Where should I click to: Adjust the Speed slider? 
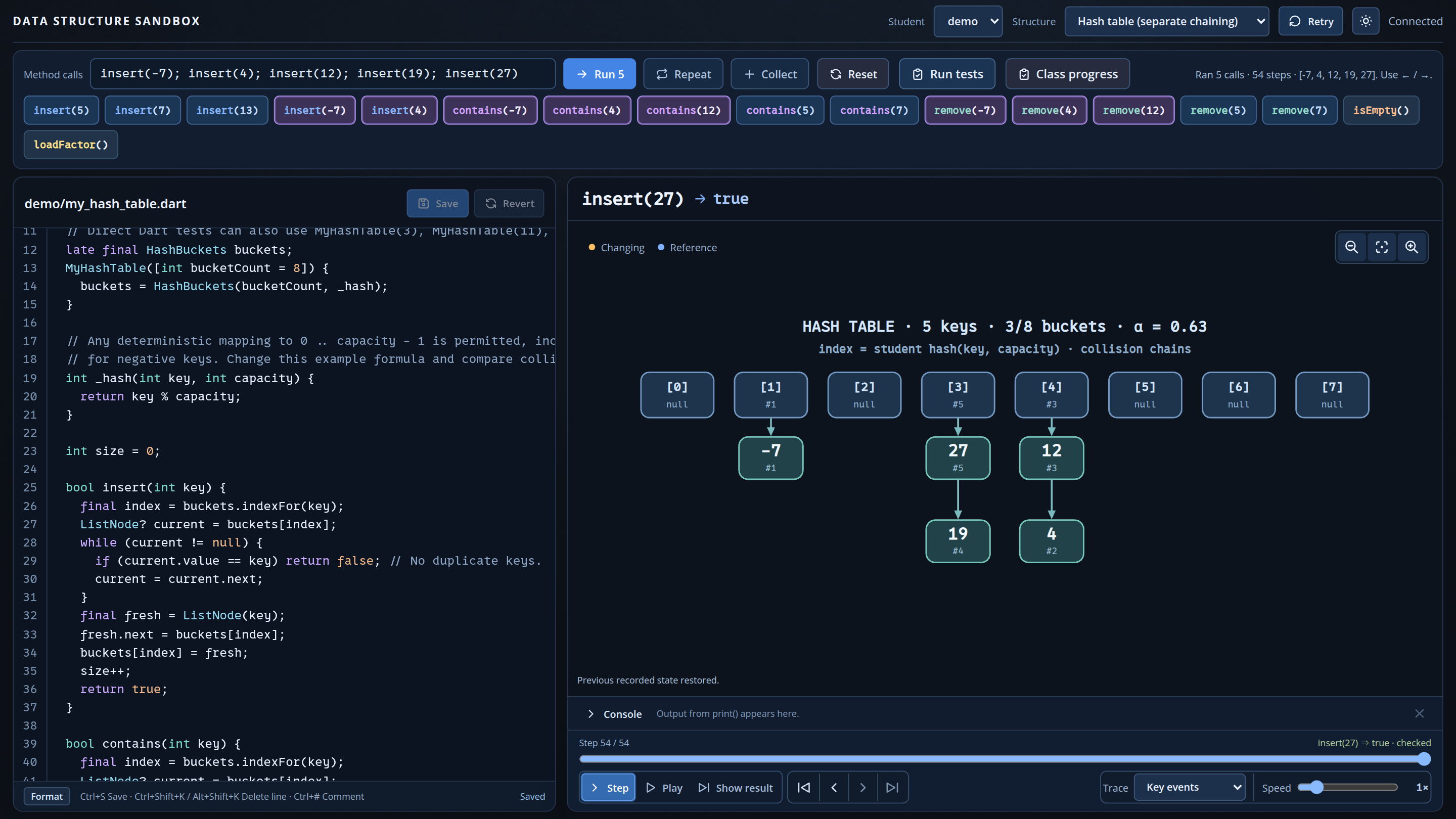click(1347, 787)
